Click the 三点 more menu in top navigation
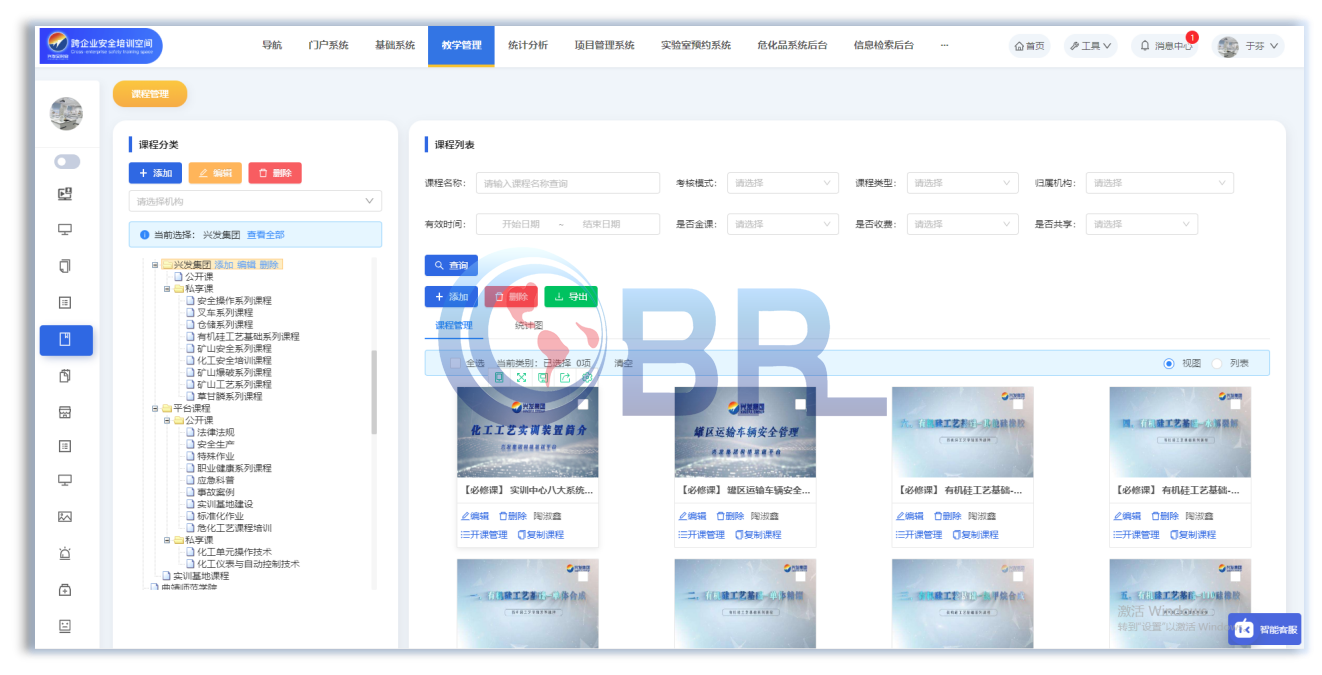Viewport: 1322px width, 675px height. tap(944, 46)
